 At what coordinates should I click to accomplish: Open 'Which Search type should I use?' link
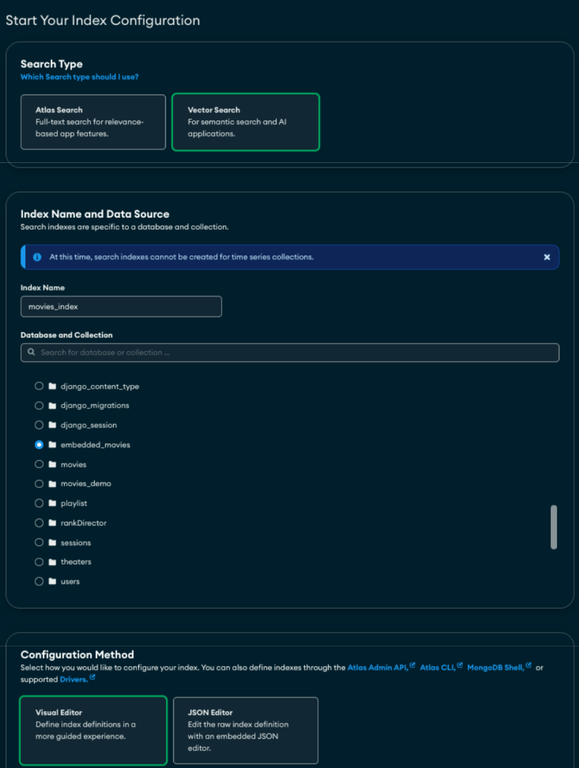79,77
